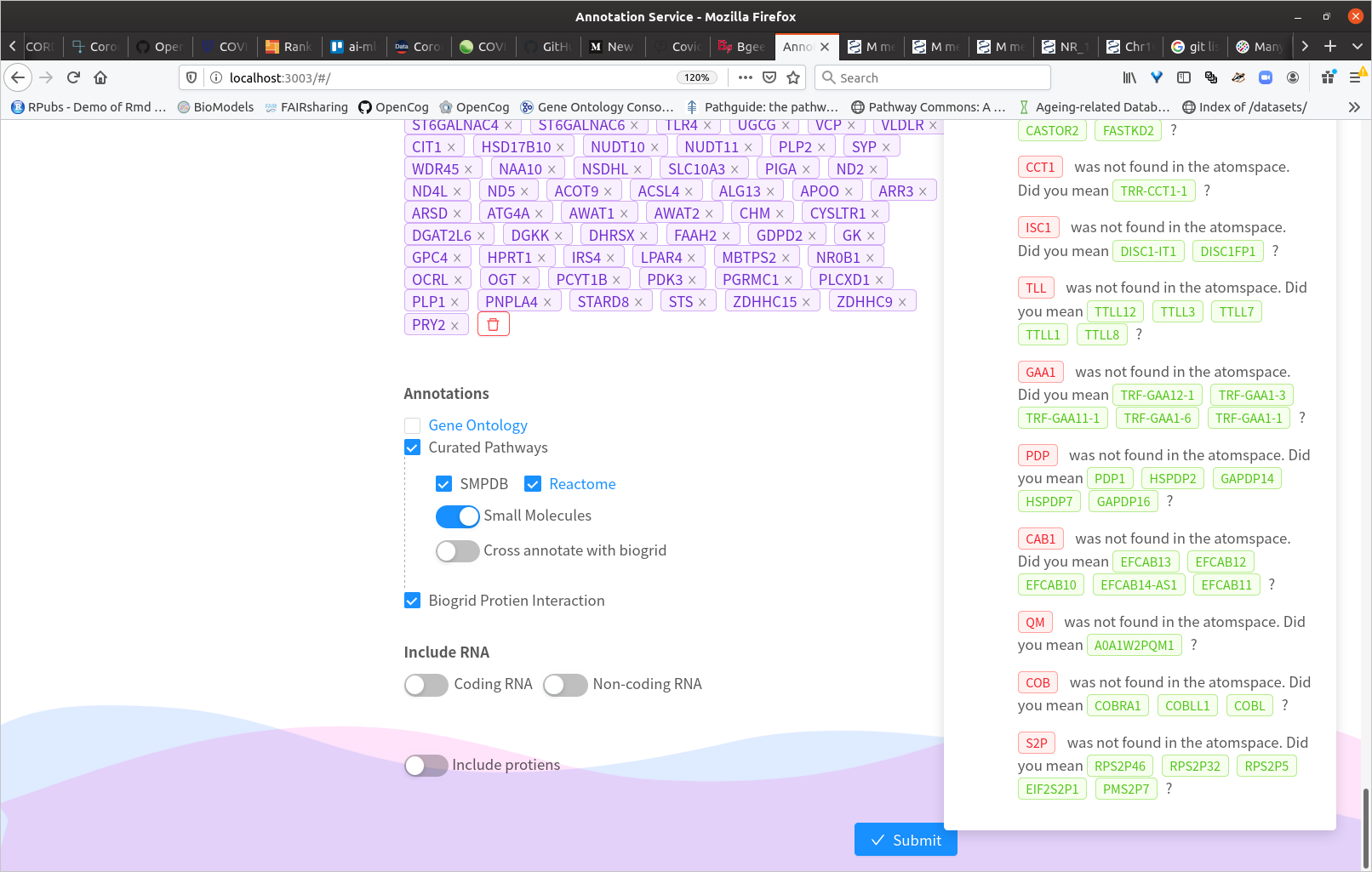Viewport: 1372px width, 872px height.
Task: Switch to the GitHub browser tab
Action: (x=547, y=47)
